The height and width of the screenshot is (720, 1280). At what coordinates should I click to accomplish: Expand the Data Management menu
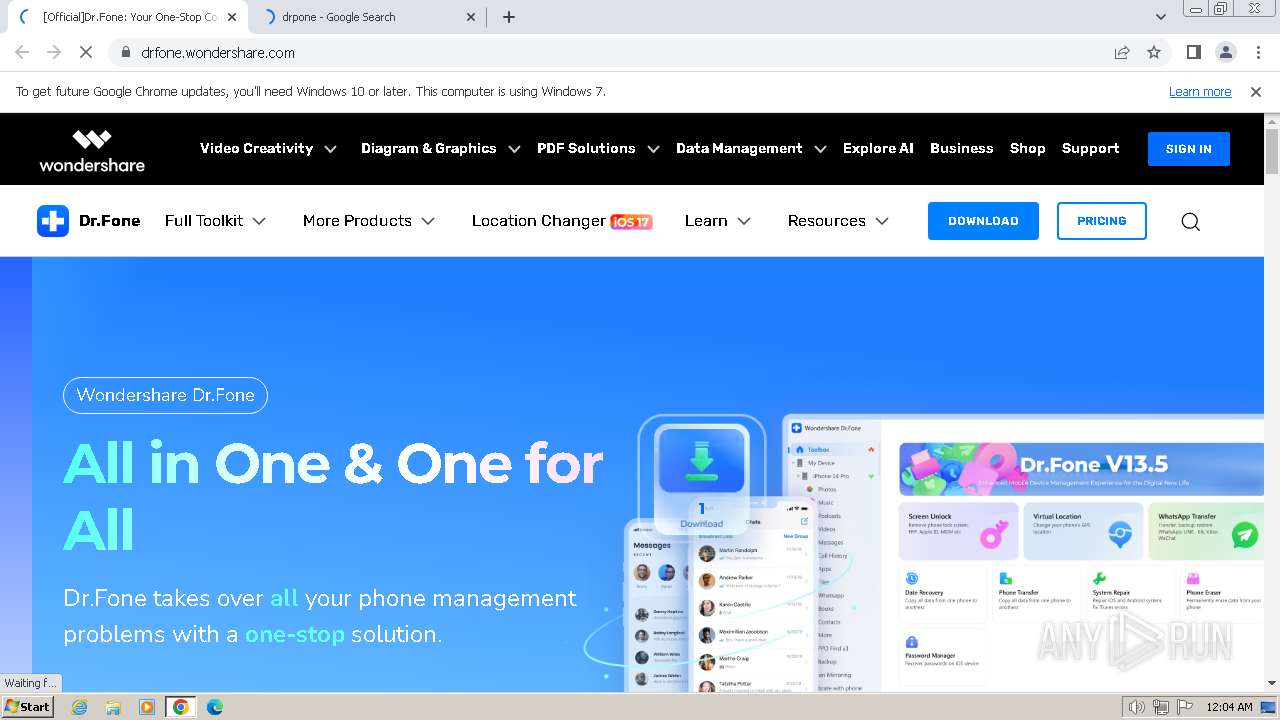pyautogui.click(x=751, y=148)
